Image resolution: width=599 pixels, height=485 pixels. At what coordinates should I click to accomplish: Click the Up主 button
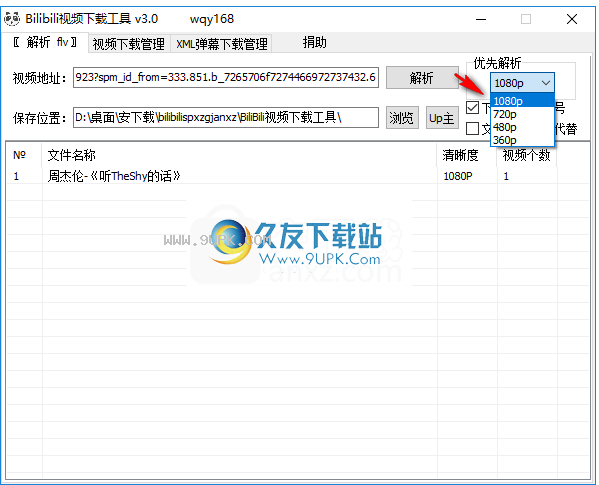442,118
